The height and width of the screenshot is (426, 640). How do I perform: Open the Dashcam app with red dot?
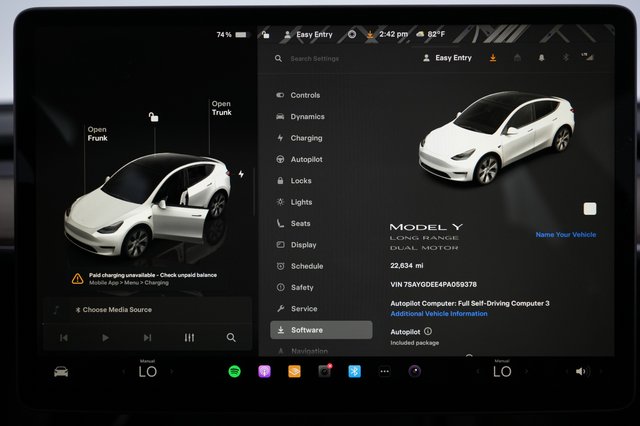[x=325, y=371]
